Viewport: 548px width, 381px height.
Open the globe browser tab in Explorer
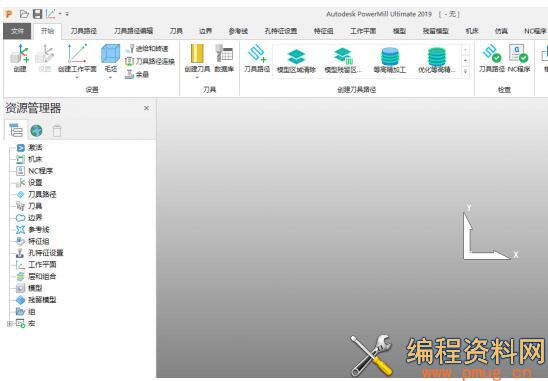[36, 131]
